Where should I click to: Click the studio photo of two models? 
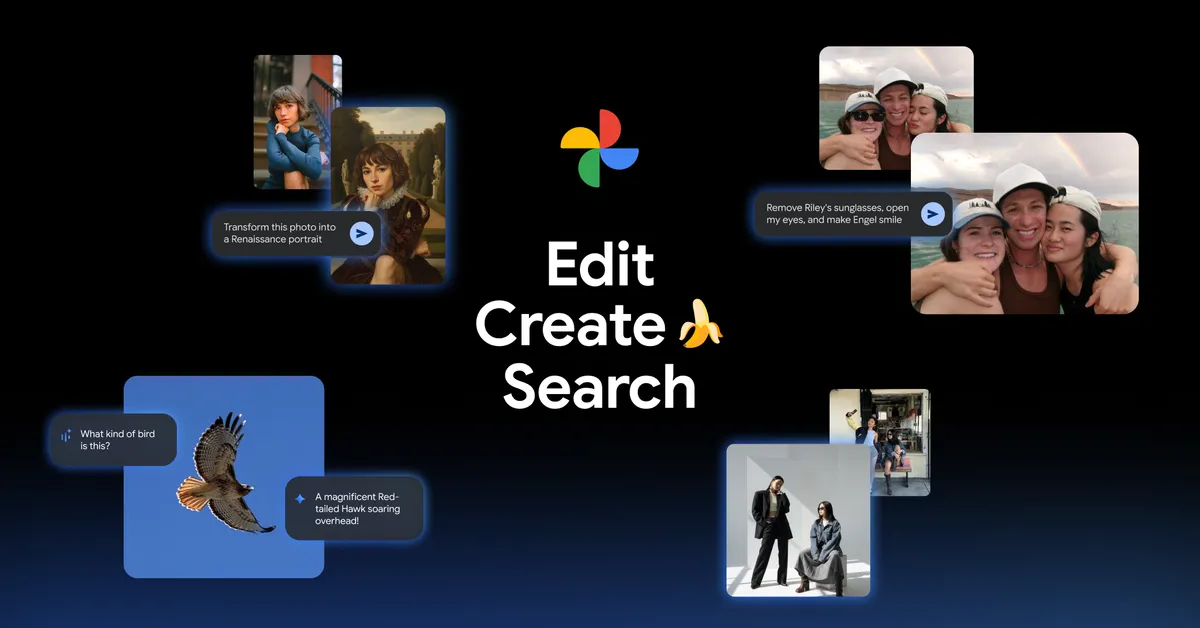tap(798, 521)
